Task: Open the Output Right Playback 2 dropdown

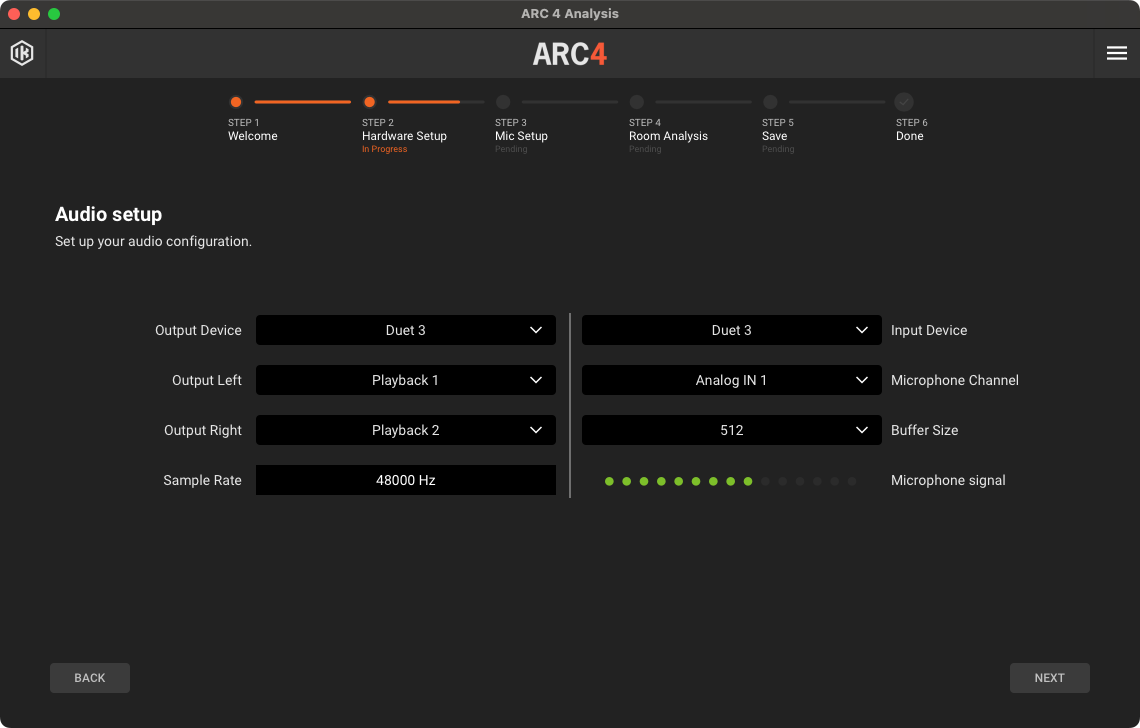Action: [x=406, y=431]
